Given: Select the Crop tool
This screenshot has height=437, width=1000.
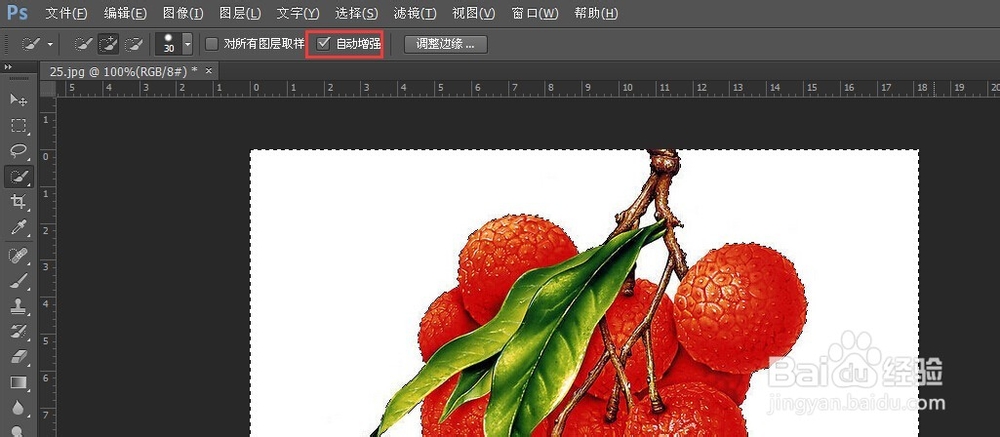Looking at the screenshot, I should coord(18,202).
